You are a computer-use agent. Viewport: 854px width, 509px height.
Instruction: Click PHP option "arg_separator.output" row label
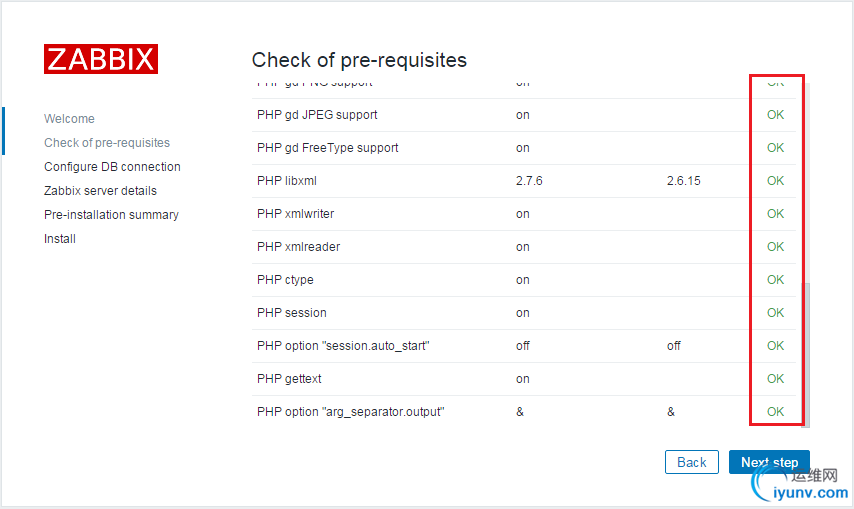point(350,412)
